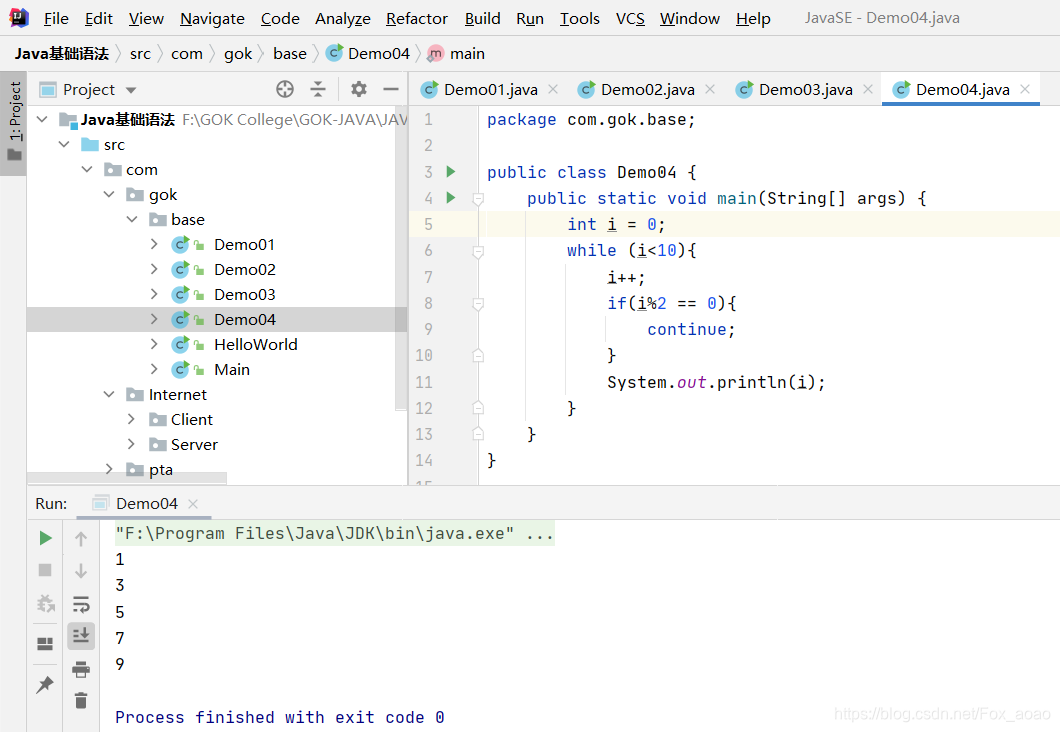Open the Tools menu
This screenshot has height=732, width=1060.
(579, 18)
